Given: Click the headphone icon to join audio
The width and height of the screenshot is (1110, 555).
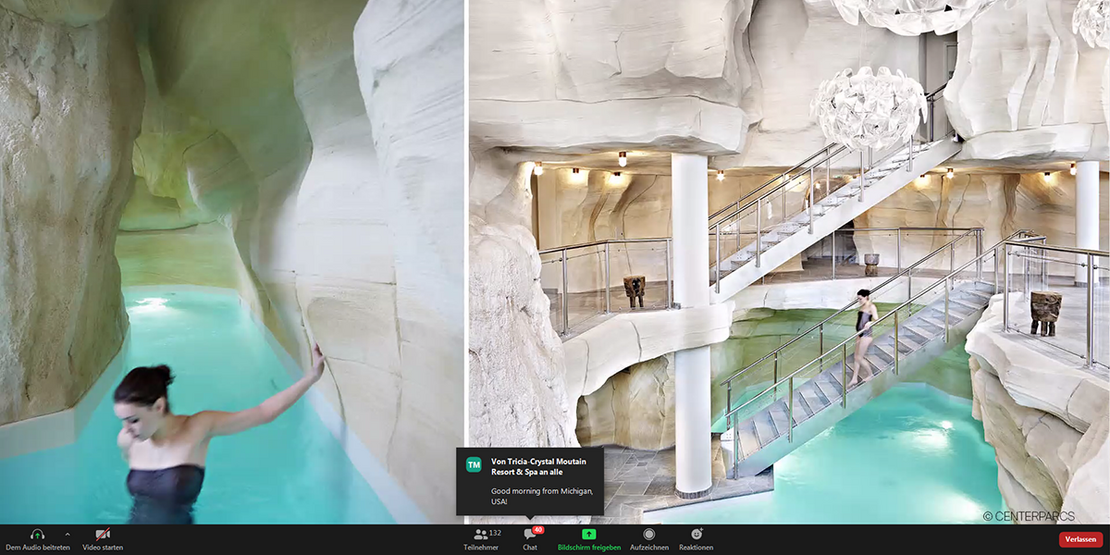Looking at the screenshot, I should click(37, 535).
